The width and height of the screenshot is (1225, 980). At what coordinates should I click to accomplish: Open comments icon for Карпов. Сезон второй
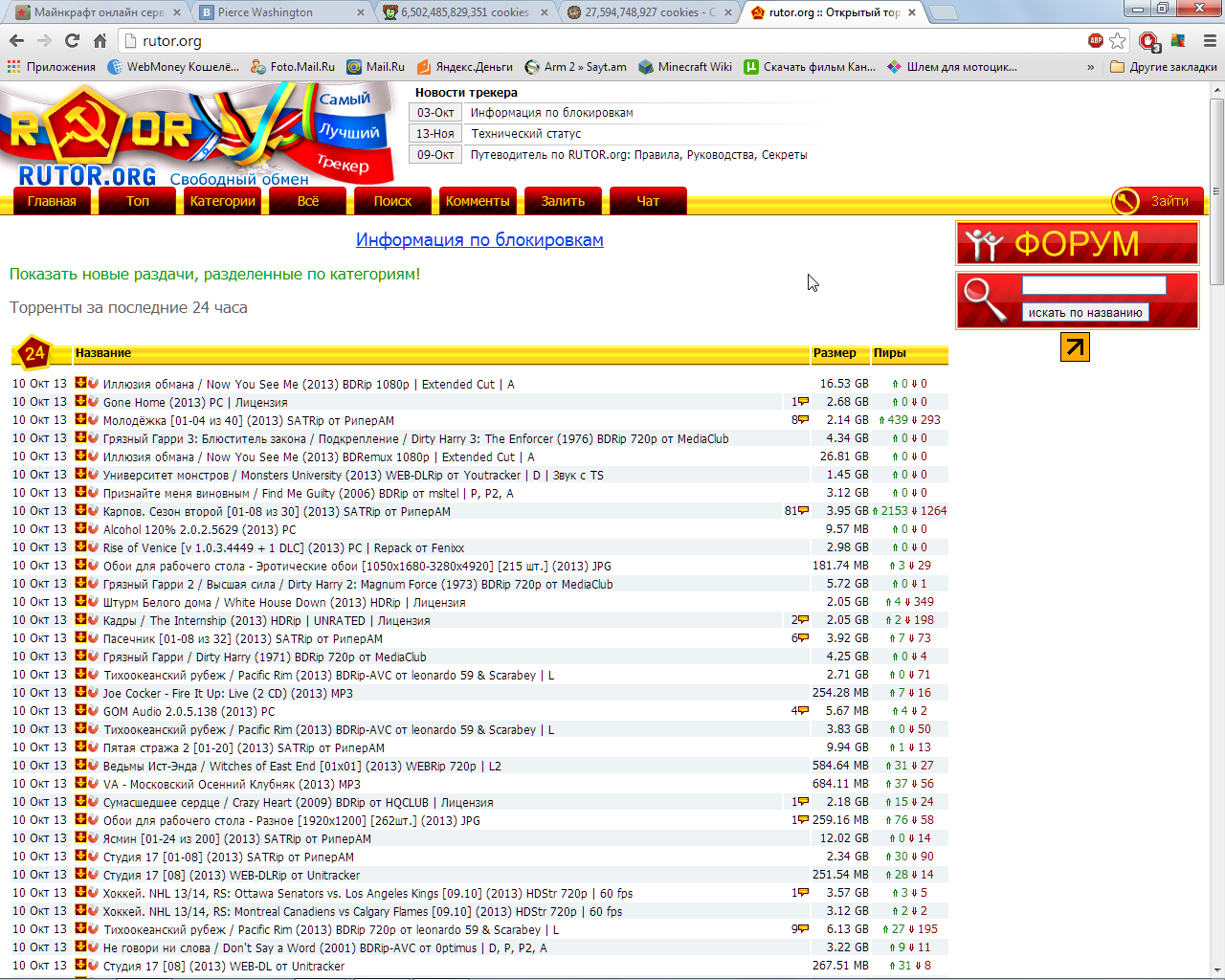[x=803, y=511]
